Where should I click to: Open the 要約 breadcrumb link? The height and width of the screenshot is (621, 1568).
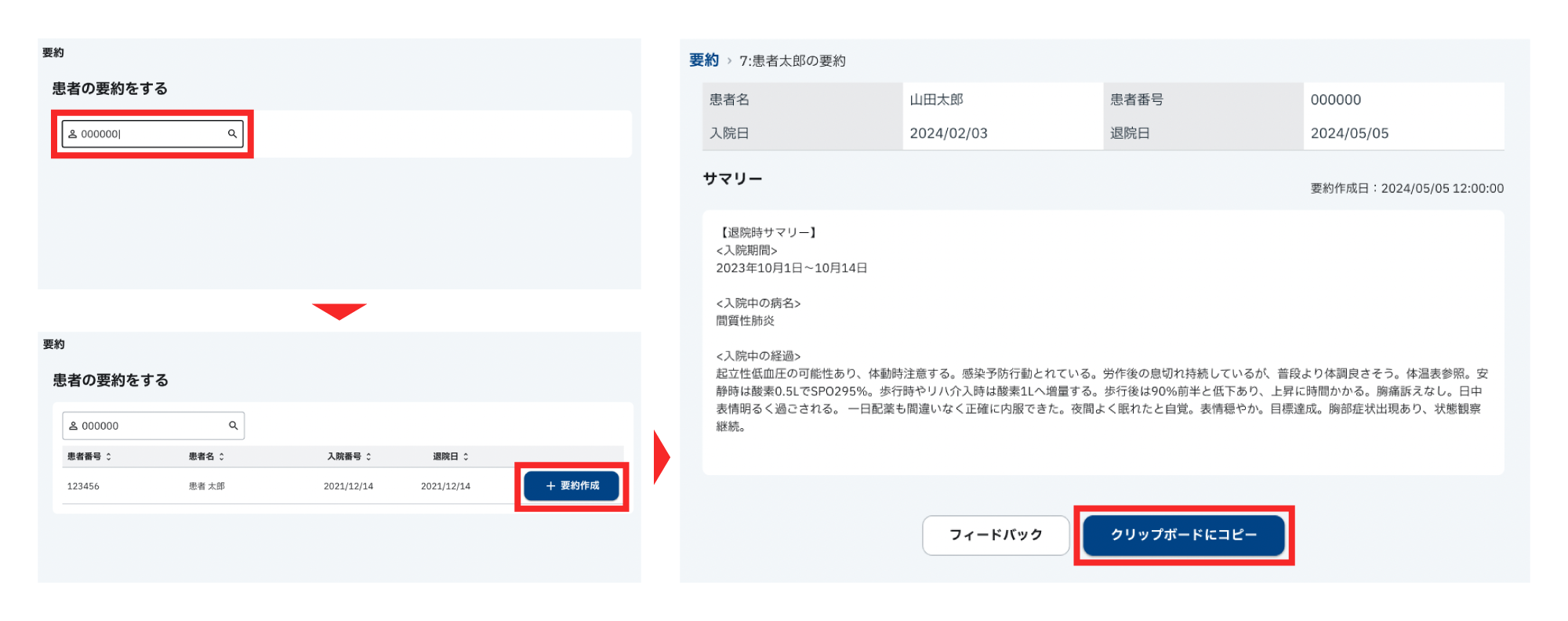(x=703, y=60)
